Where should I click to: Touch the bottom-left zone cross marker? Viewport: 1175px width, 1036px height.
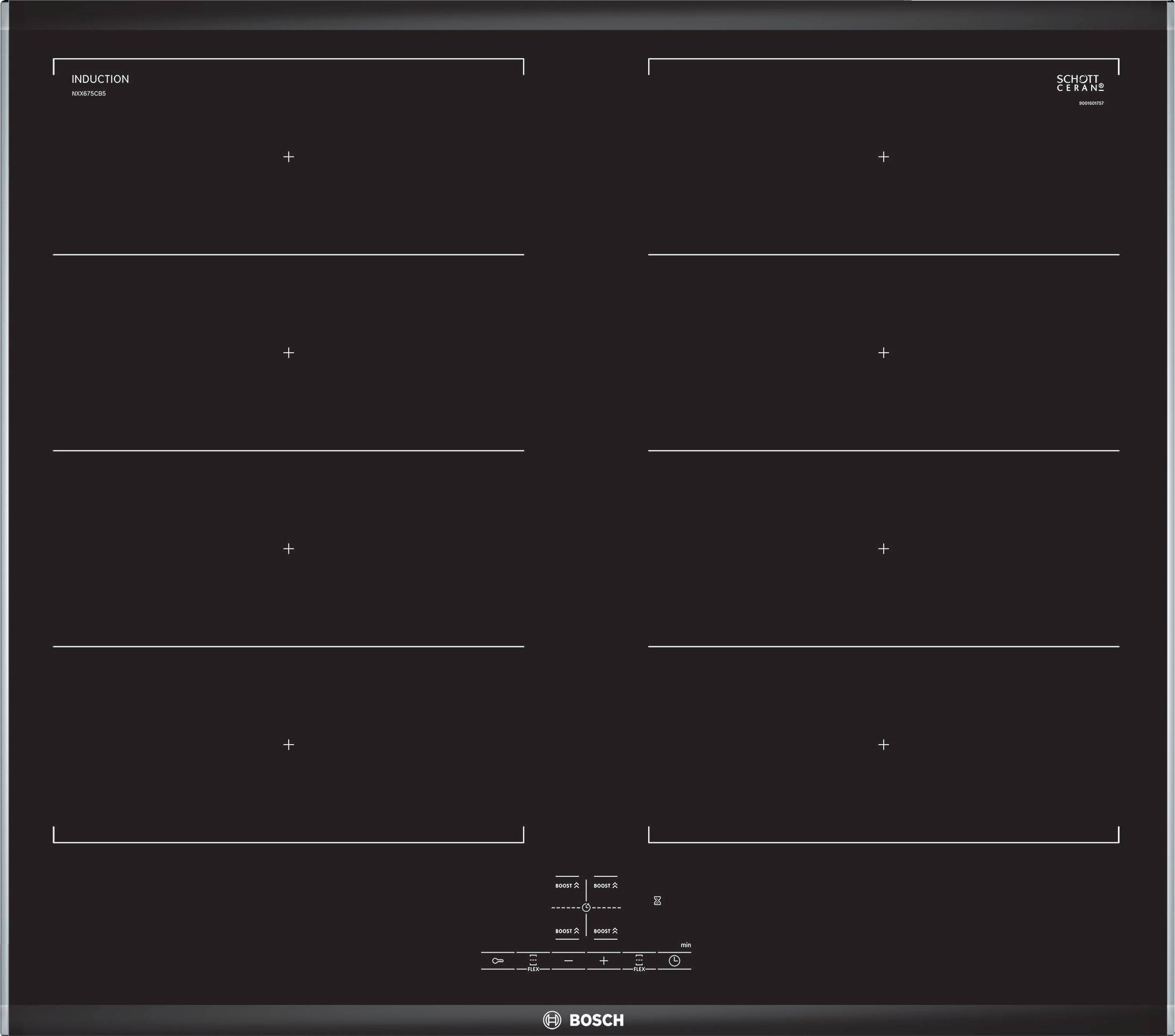[289, 745]
